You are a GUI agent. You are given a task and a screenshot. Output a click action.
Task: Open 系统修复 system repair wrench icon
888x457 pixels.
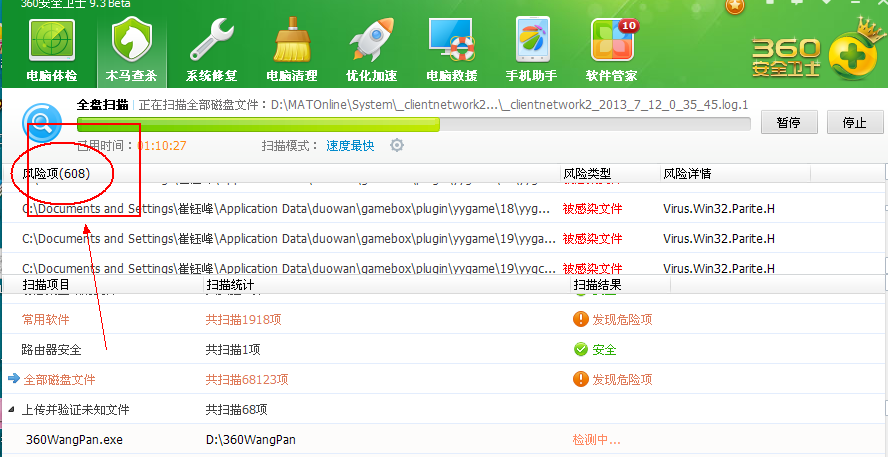(211, 50)
